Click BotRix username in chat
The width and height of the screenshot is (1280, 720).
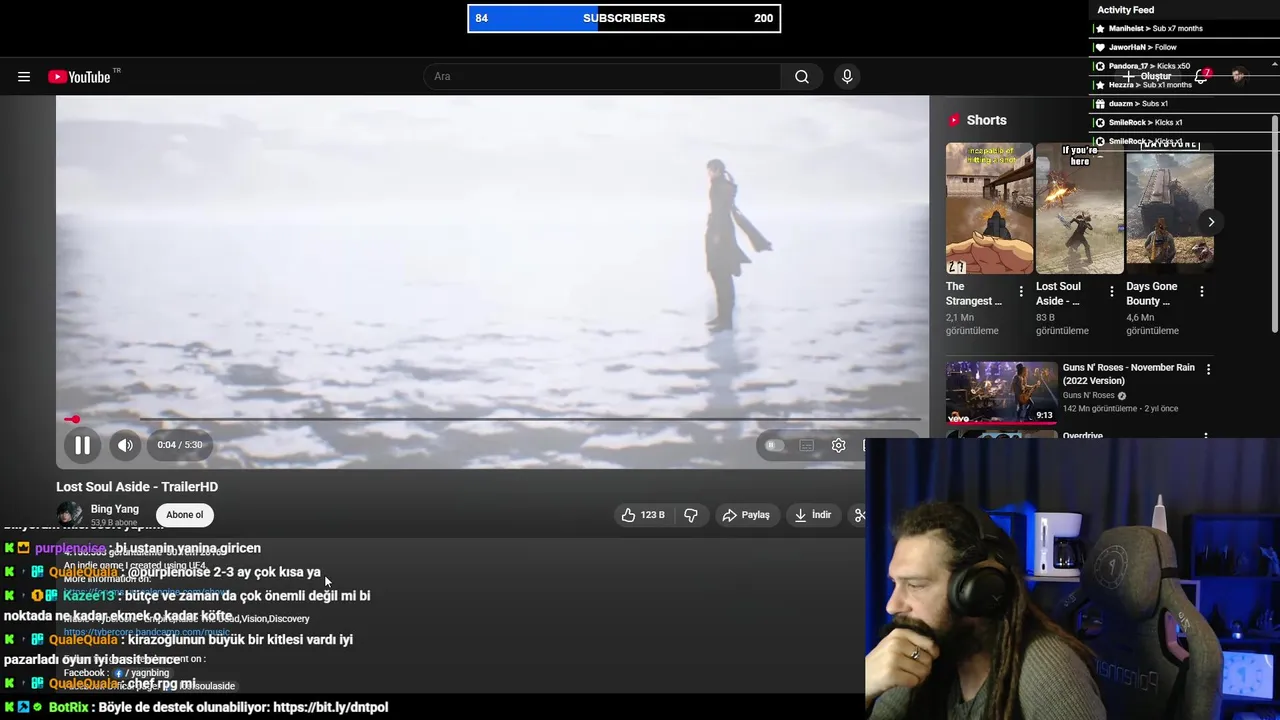69,707
